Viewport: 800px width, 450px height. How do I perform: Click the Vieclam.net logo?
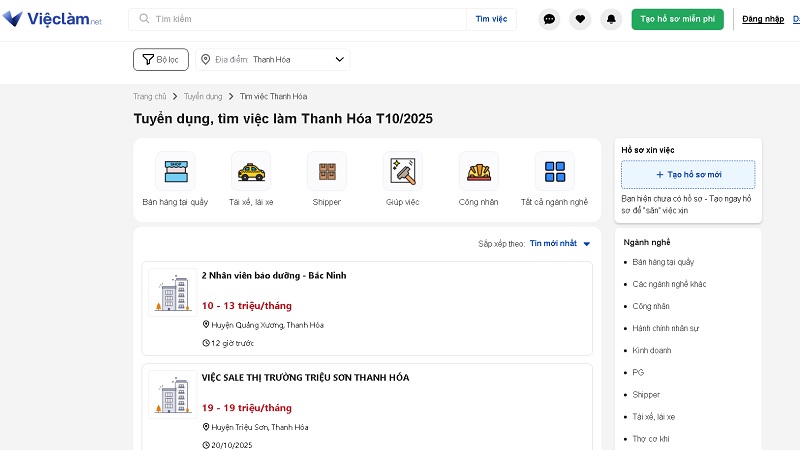[52, 19]
